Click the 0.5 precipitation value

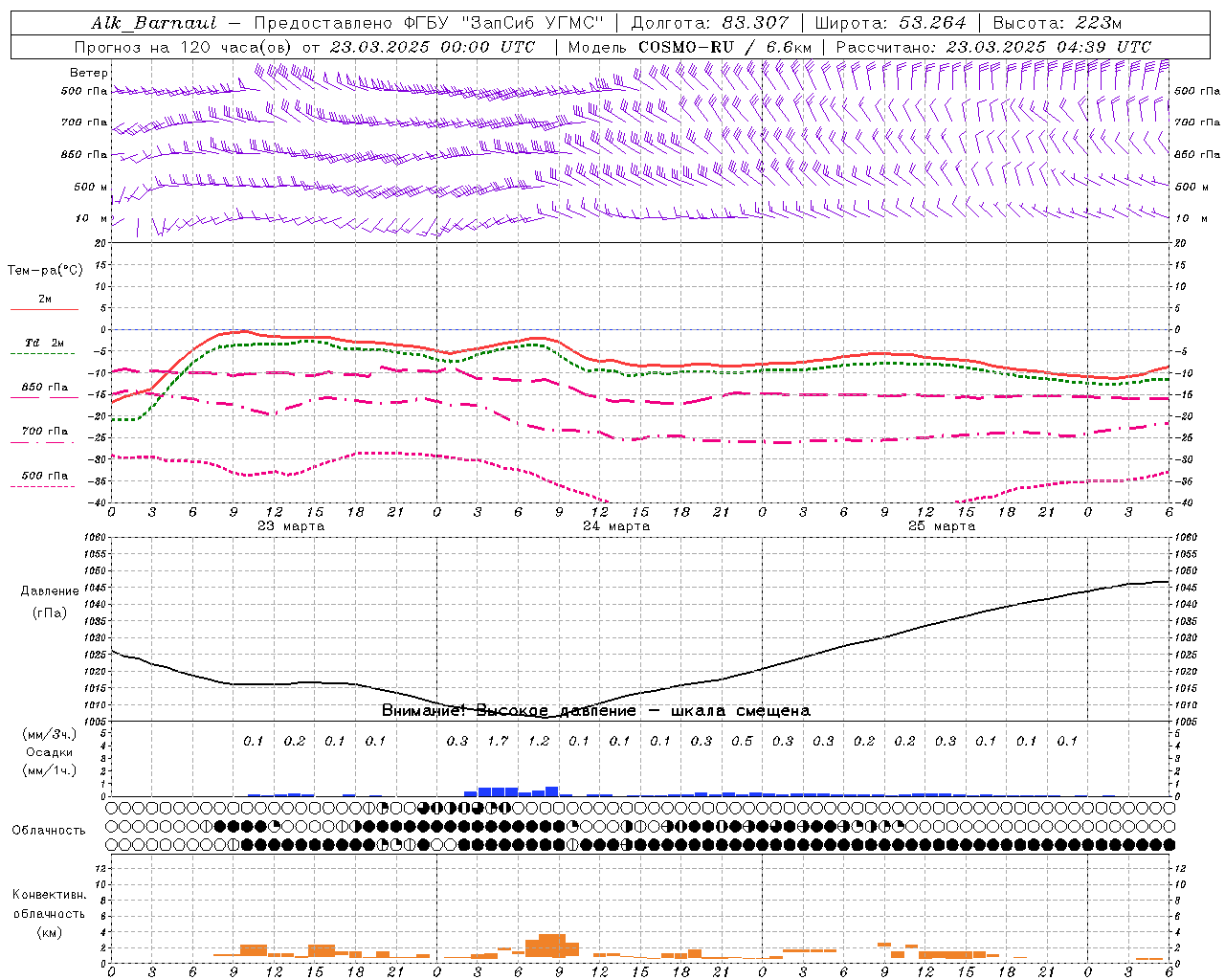point(742,741)
